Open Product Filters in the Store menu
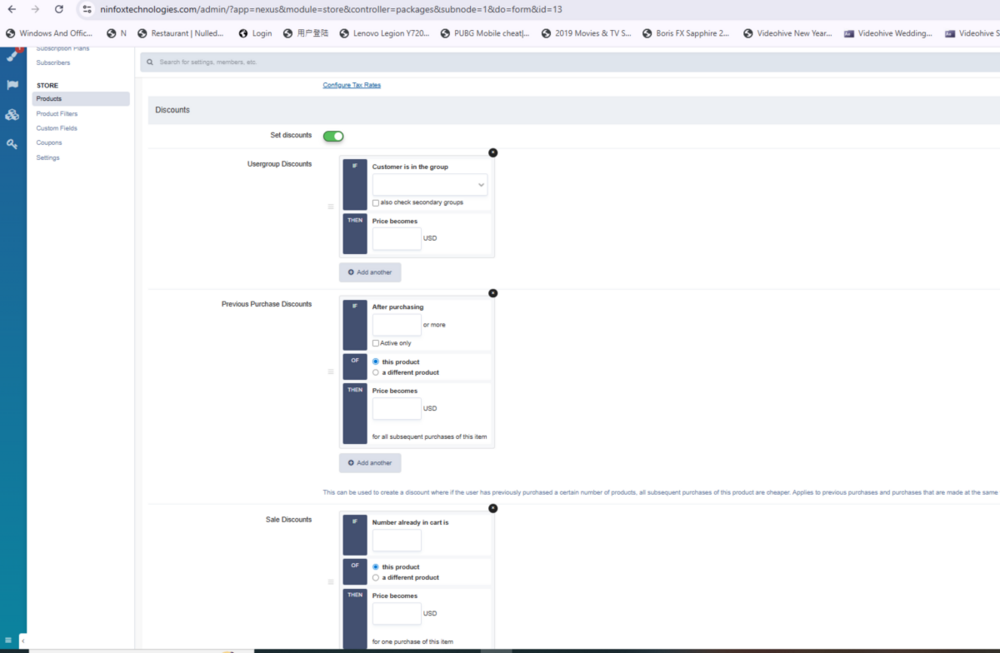Screen dimensions: 1000x653 coord(57,114)
